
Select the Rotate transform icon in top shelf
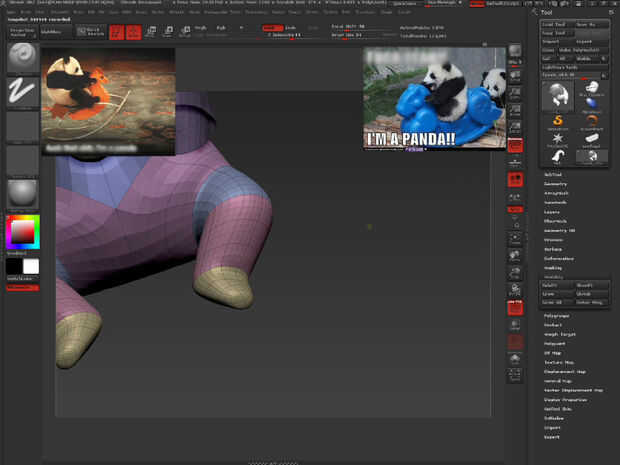pos(185,32)
